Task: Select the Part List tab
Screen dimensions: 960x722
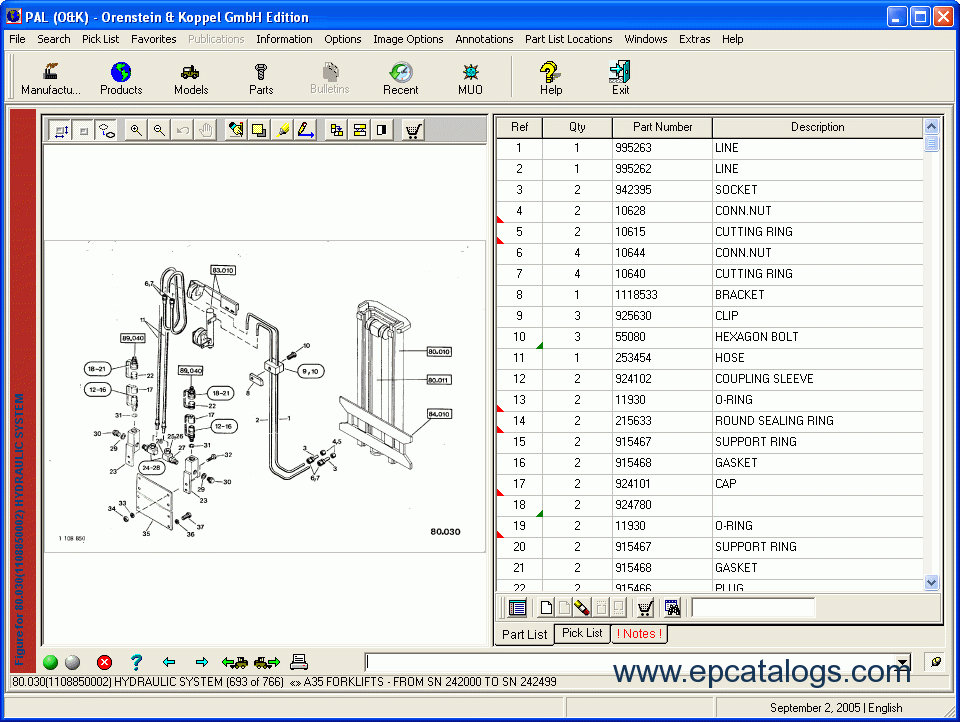Action: click(525, 634)
